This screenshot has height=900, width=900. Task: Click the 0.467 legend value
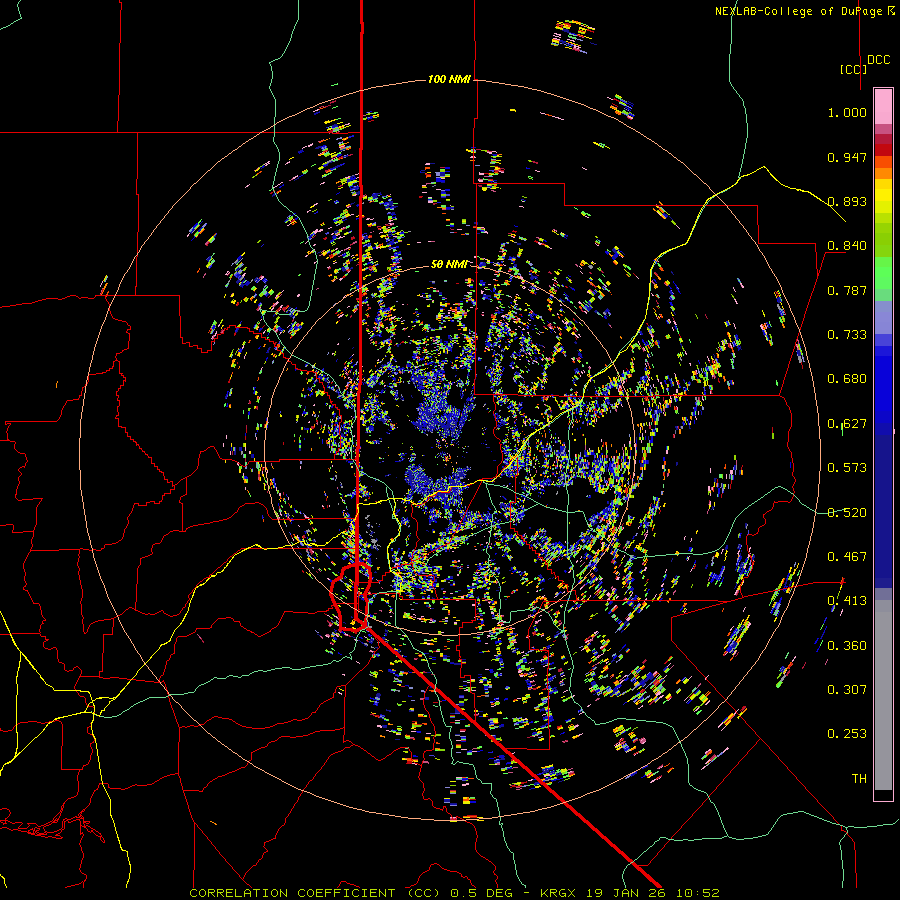click(847, 557)
